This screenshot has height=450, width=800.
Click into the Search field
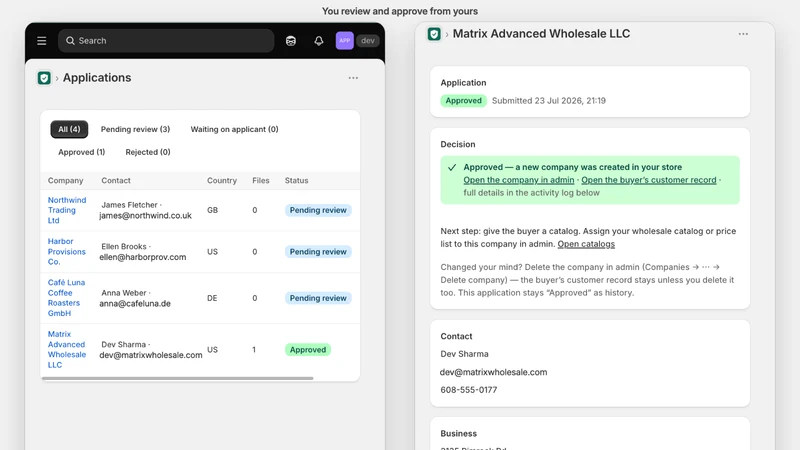pos(166,41)
